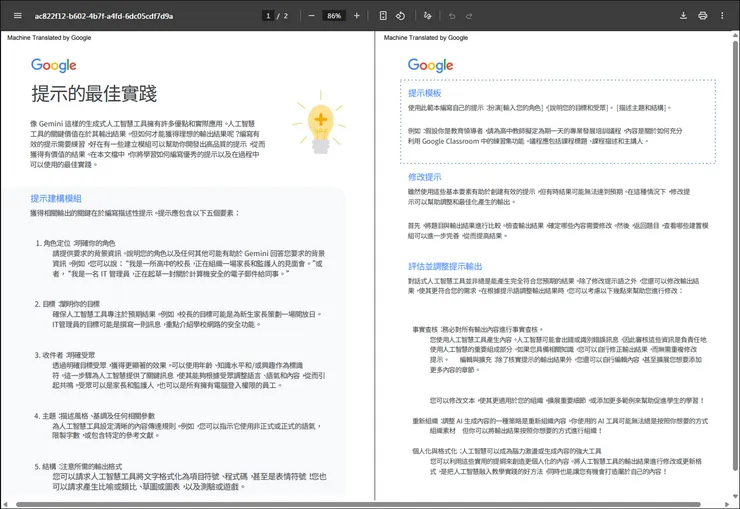Image resolution: width=740 pixels, height=509 pixels.
Task: Click the scroll right arrow of horizontal scrollbar
Action: [727, 504]
